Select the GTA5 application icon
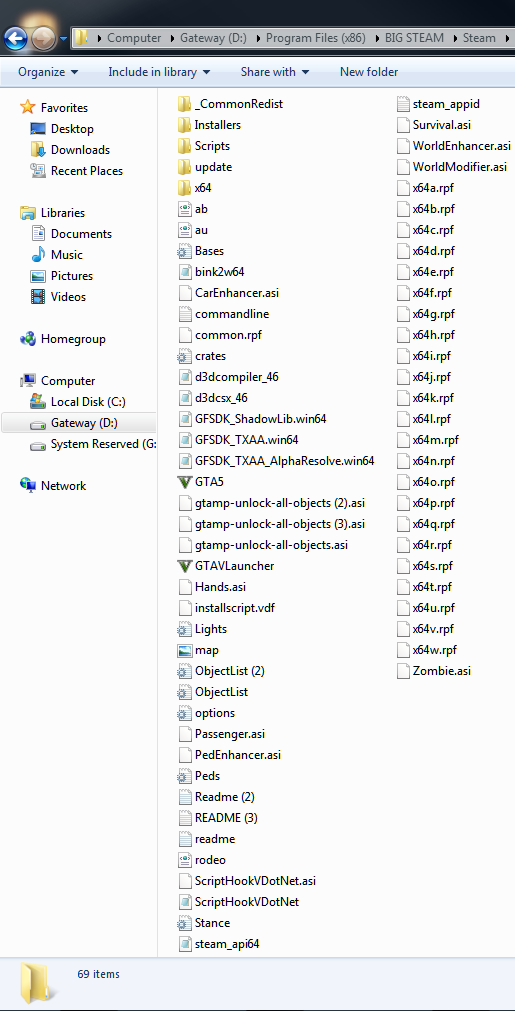 pyautogui.click(x=184, y=482)
